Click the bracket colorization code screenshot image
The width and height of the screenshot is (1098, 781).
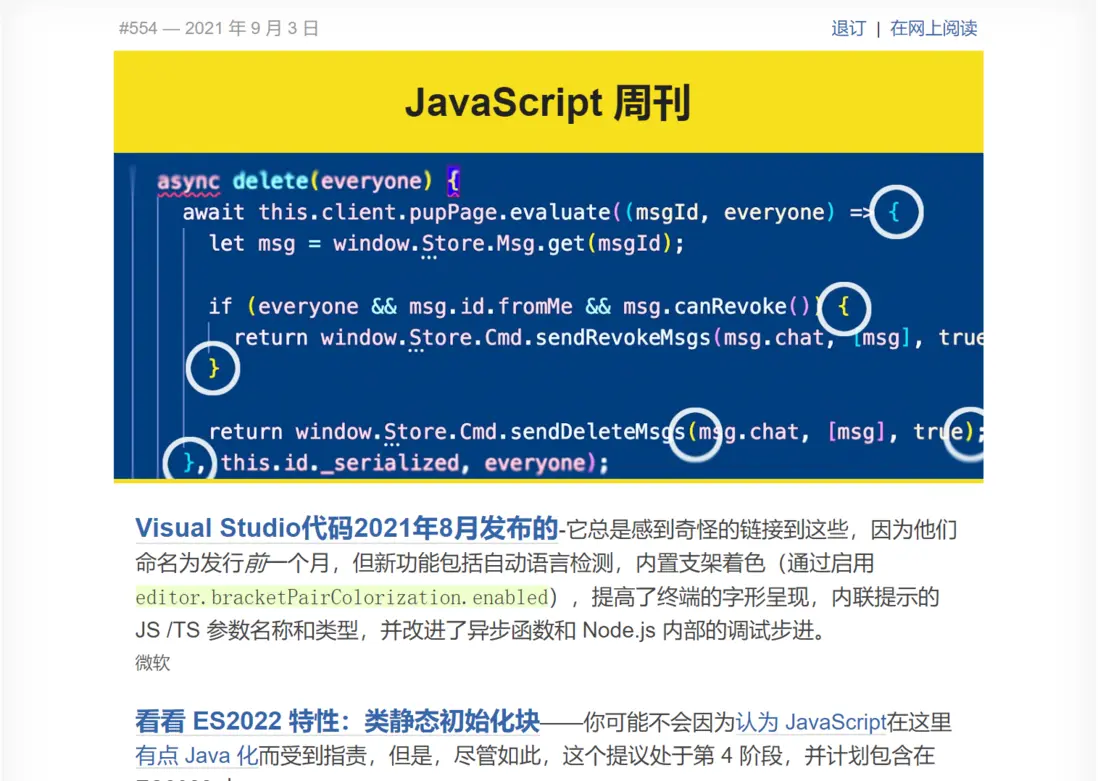click(x=548, y=316)
